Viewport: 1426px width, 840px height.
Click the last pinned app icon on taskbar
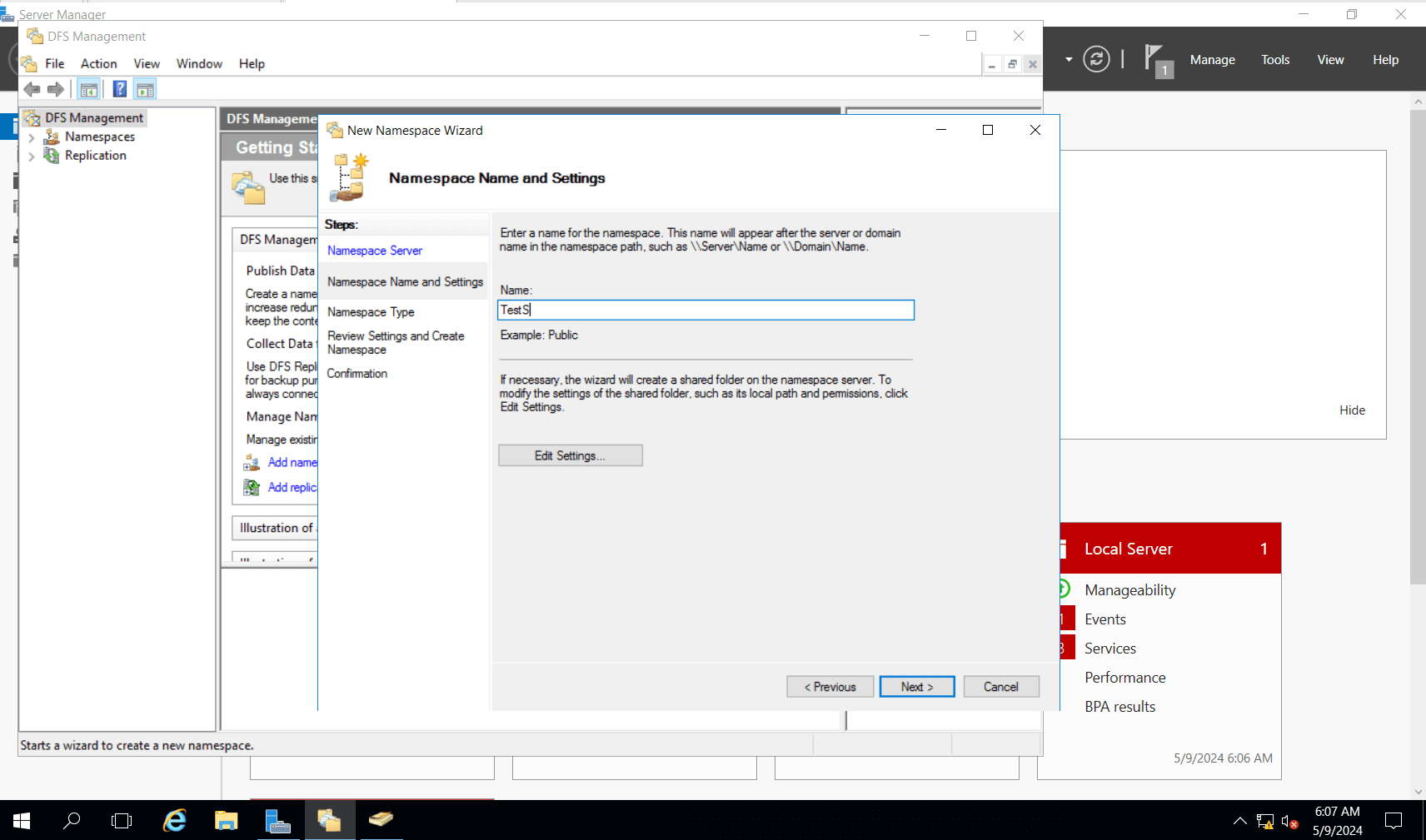point(381,821)
